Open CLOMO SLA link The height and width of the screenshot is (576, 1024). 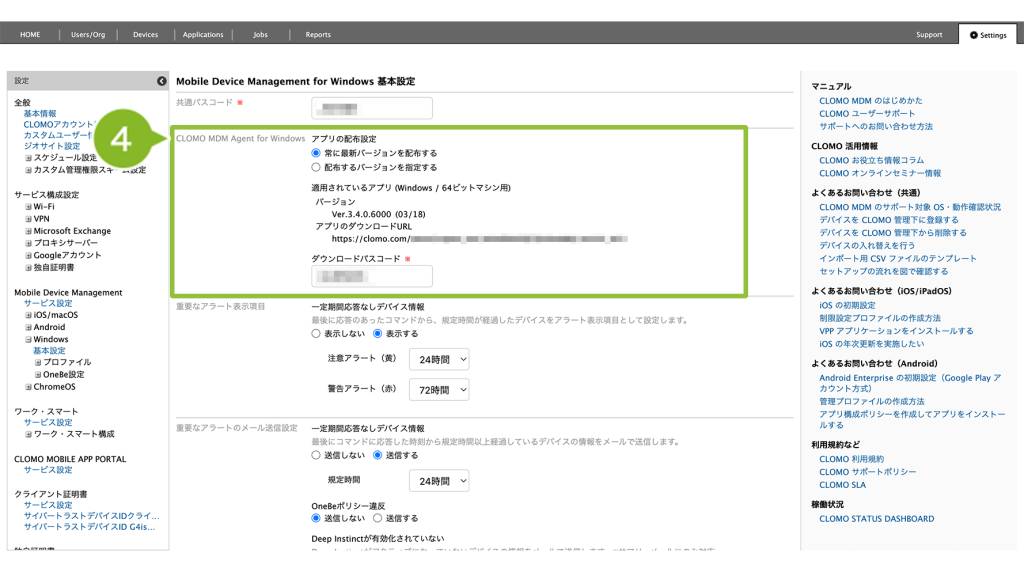[x=842, y=485]
